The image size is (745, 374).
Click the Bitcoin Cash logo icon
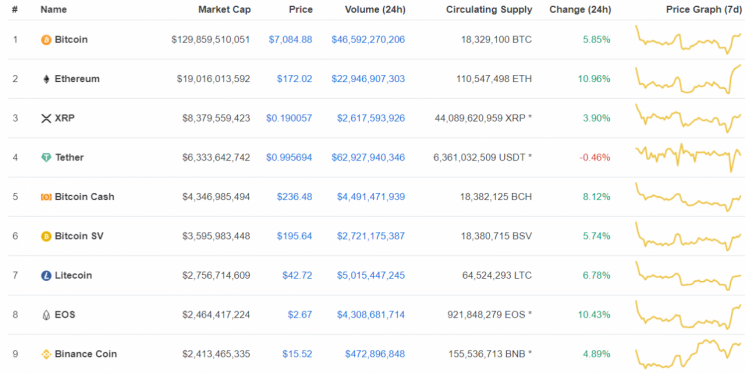coord(46,197)
